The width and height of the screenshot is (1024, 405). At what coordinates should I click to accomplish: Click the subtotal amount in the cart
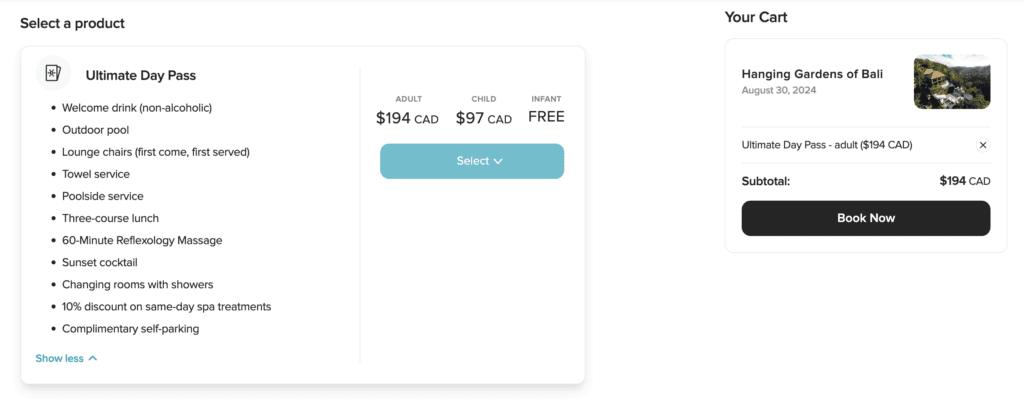click(x=964, y=181)
